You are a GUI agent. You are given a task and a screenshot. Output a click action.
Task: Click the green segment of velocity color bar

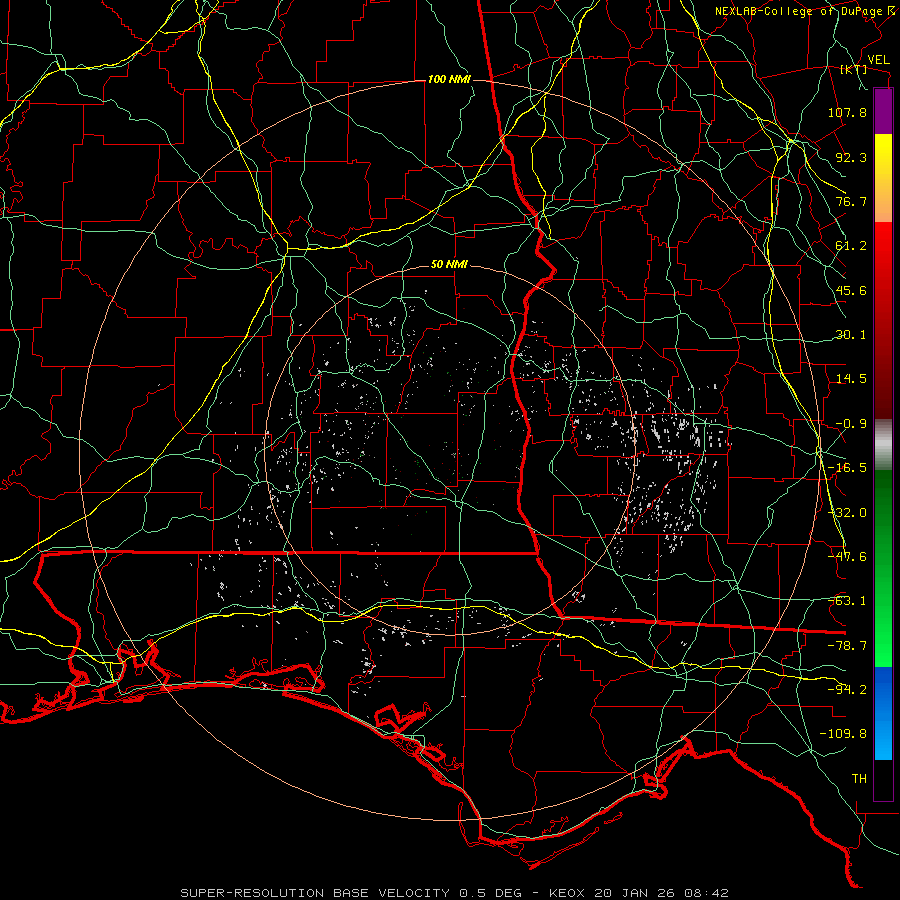point(883,568)
